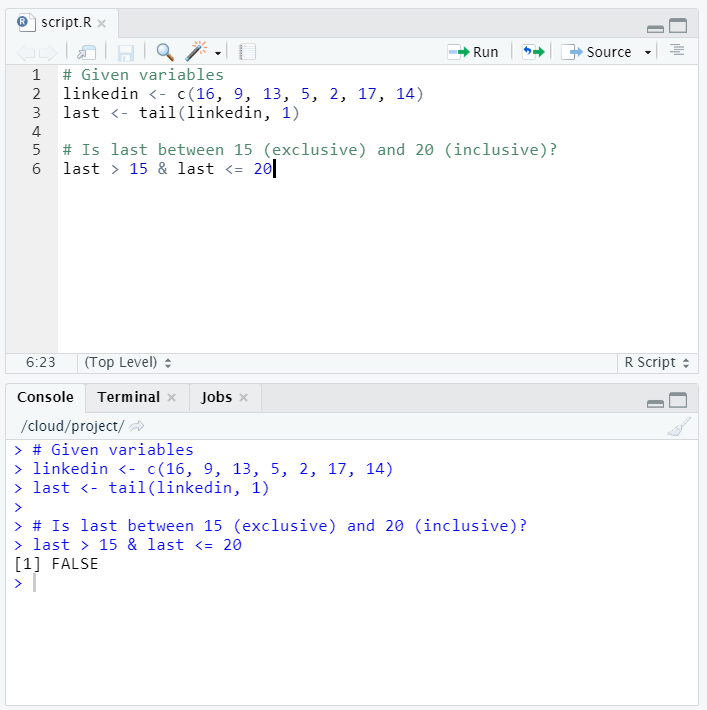Close the Terminal tab

pos(171,398)
